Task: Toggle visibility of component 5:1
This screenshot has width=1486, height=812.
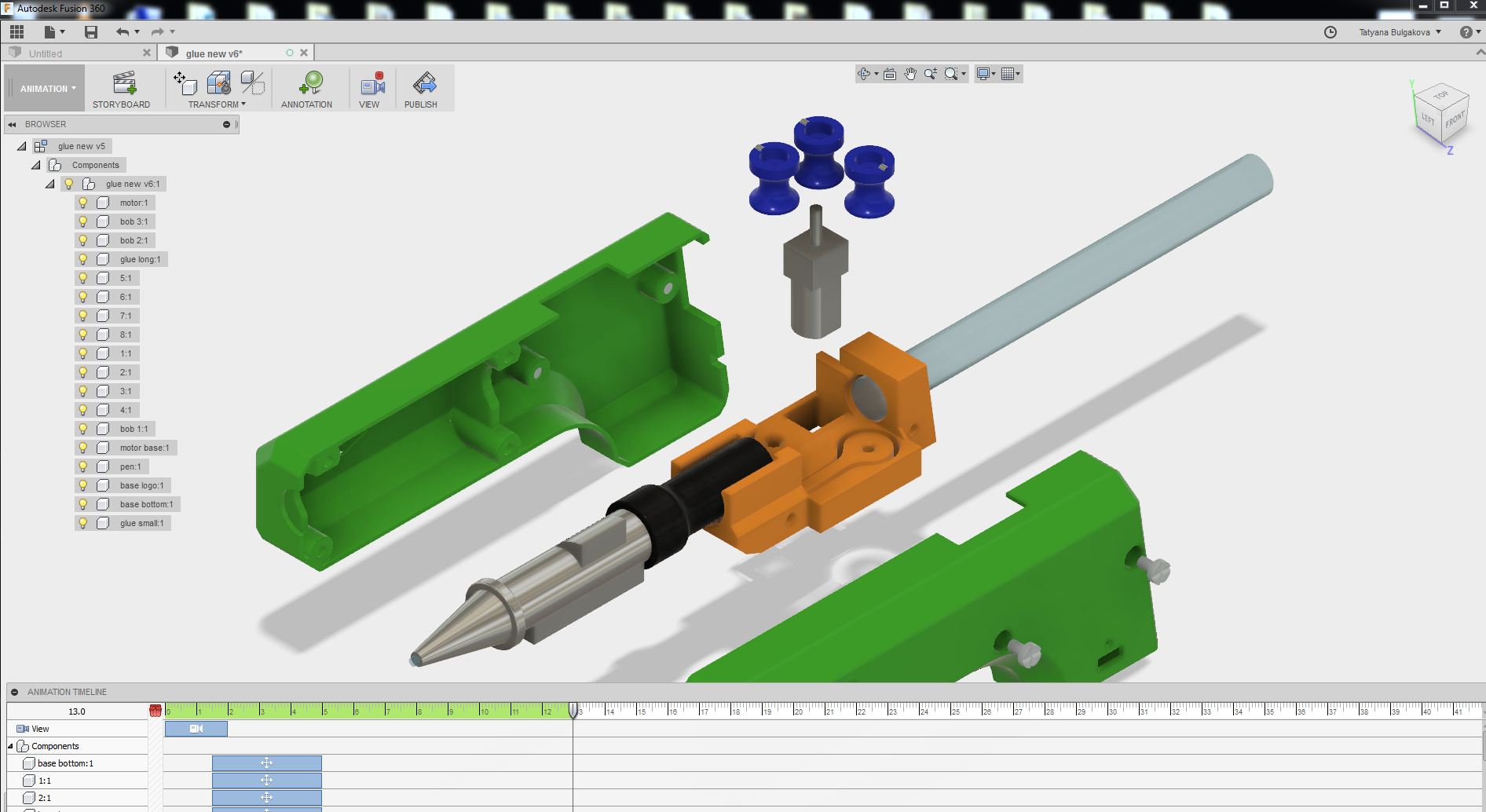Action: (x=82, y=278)
